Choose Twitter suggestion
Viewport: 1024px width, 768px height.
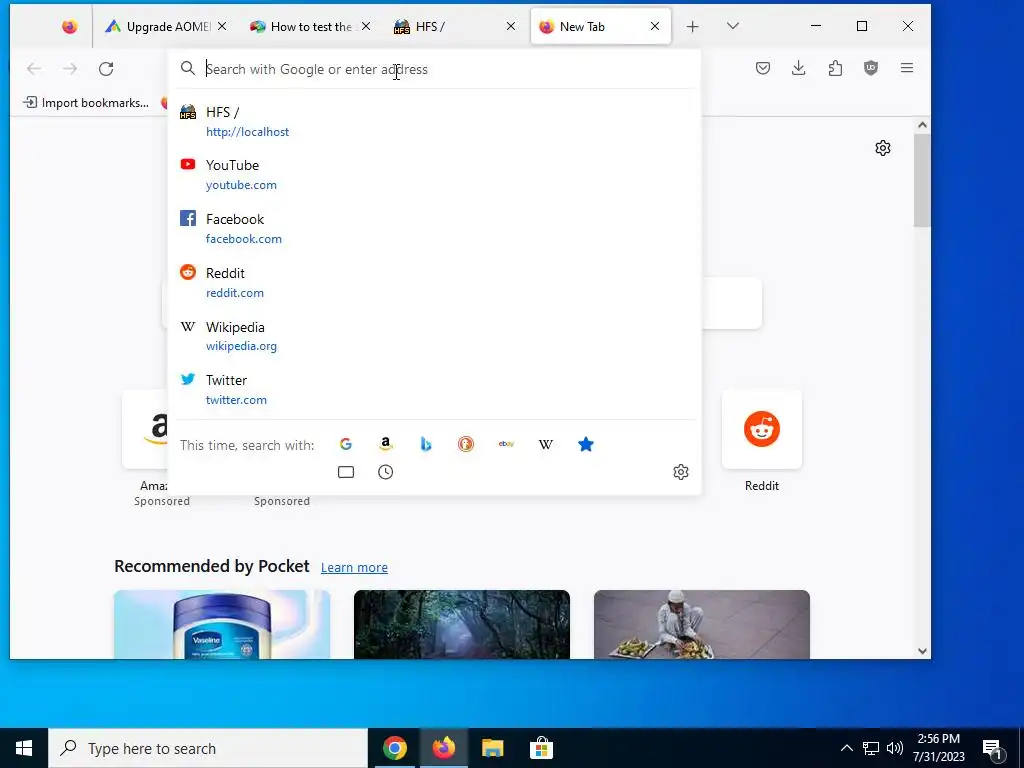434,390
